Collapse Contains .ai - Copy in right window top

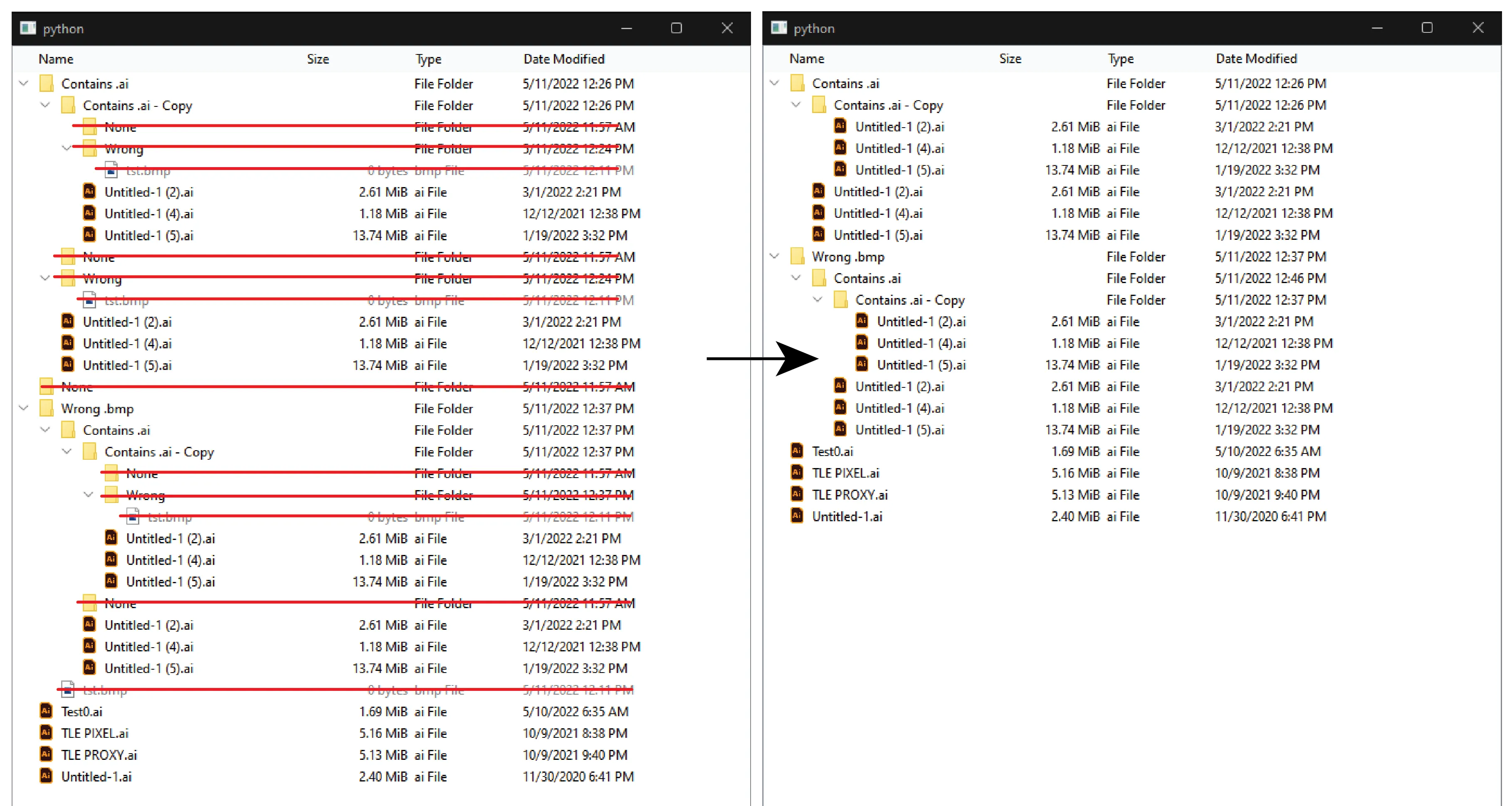(796, 105)
